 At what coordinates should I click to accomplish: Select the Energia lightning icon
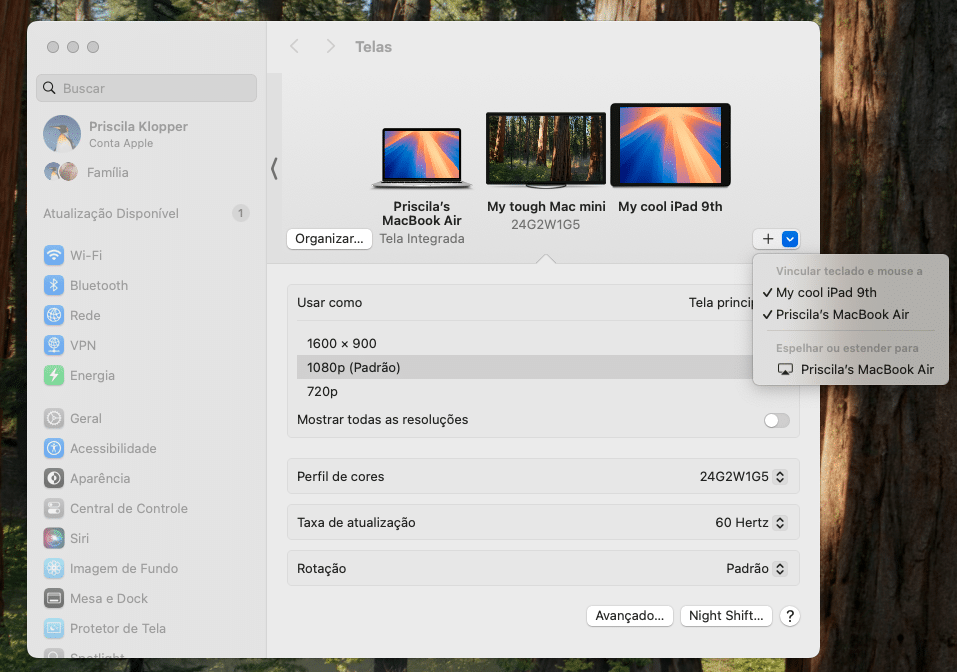[54, 375]
